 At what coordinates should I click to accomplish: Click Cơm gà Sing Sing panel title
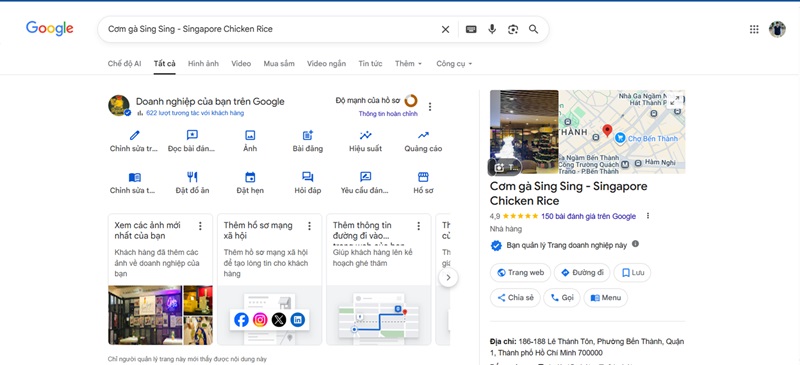(568, 193)
